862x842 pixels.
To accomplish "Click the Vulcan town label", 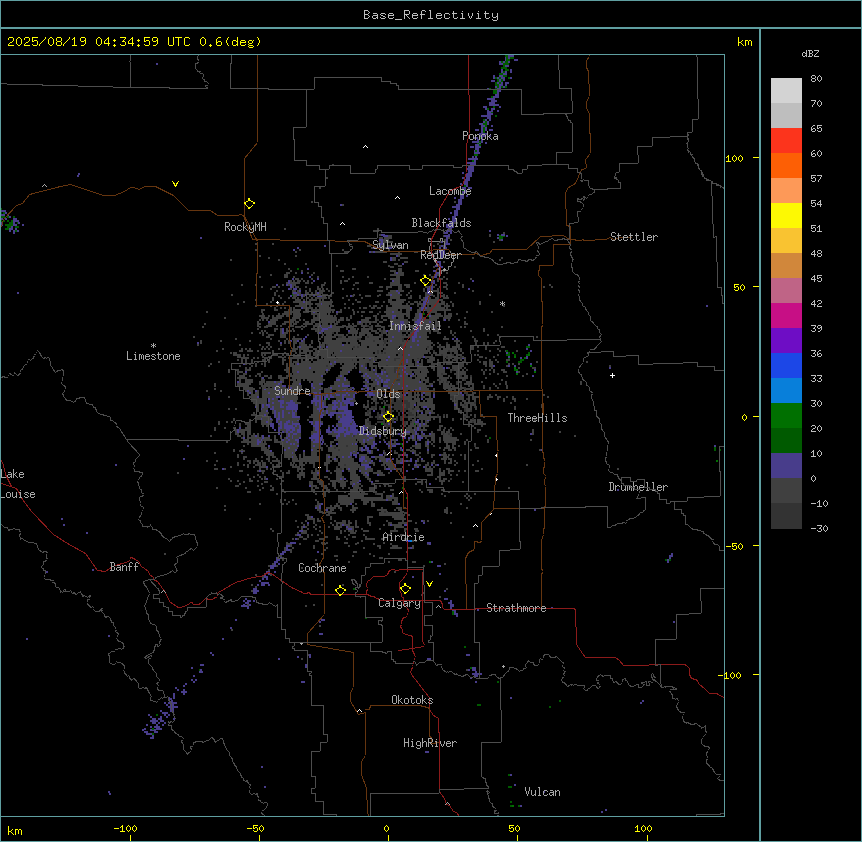I will point(543,792).
